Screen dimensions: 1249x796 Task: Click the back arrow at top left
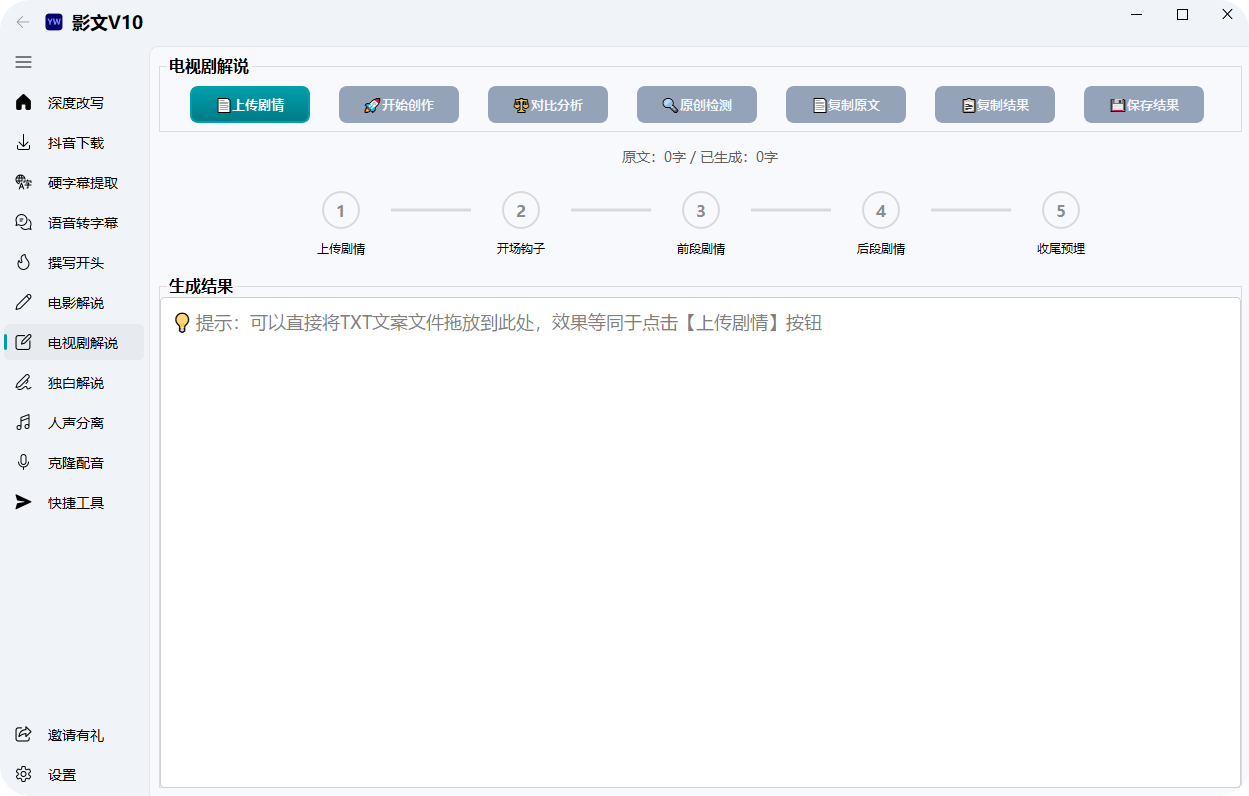point(23,22)
